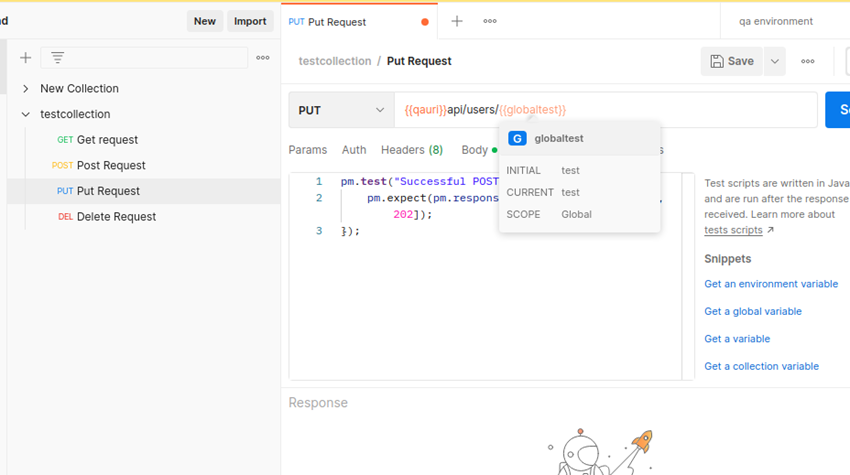Collapse testcollection folder
Viewport: 850px width, 475px height.
[x=26, y=115]
